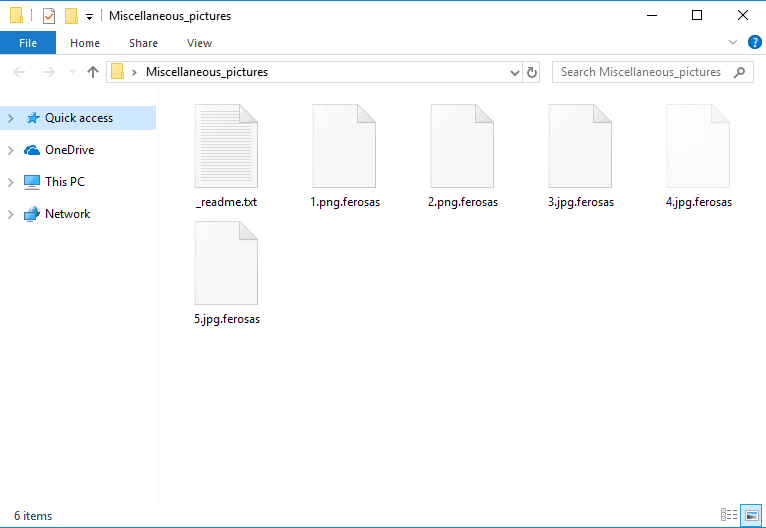Click the Network icon in sidebar
766x528 pixels.
coord(32,214)
